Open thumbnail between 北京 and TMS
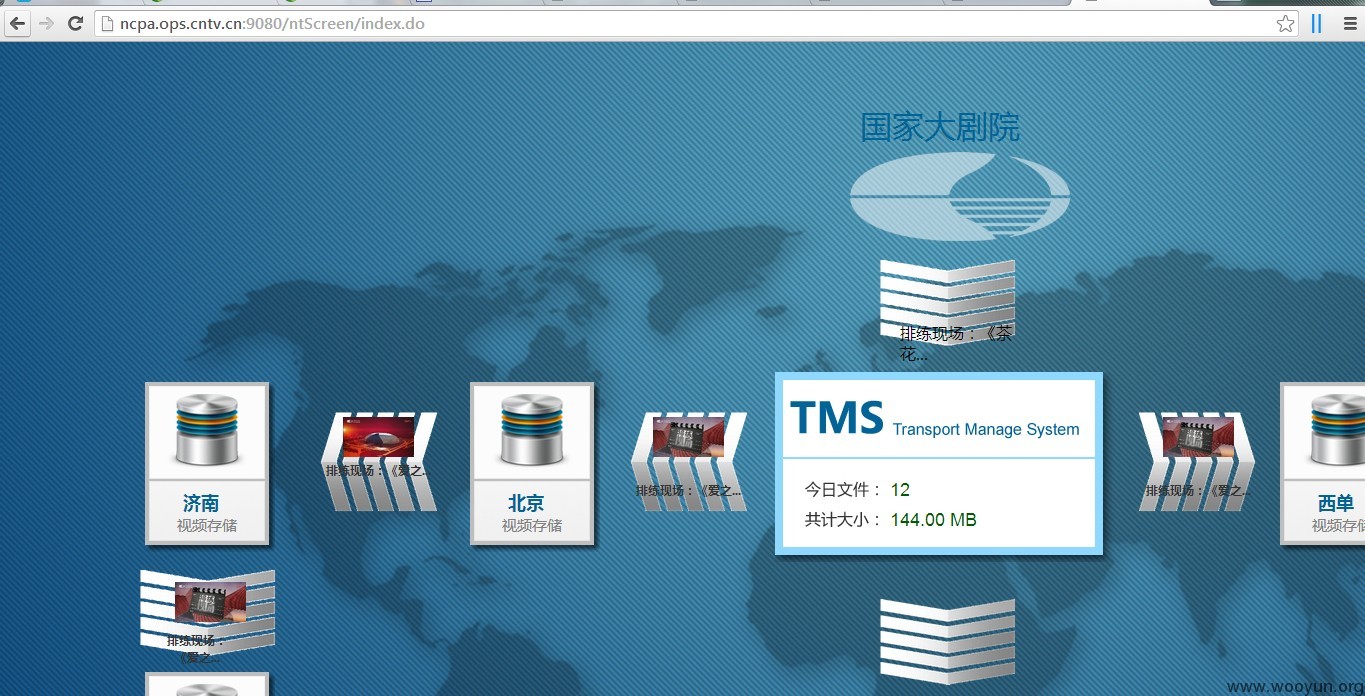This screenshot has height=696, width=1365. tap(688, 437)
